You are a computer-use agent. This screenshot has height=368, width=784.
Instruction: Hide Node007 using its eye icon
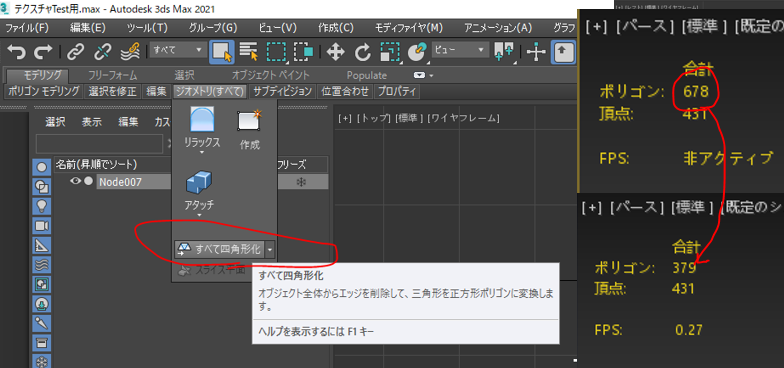[x=75, y=182]
